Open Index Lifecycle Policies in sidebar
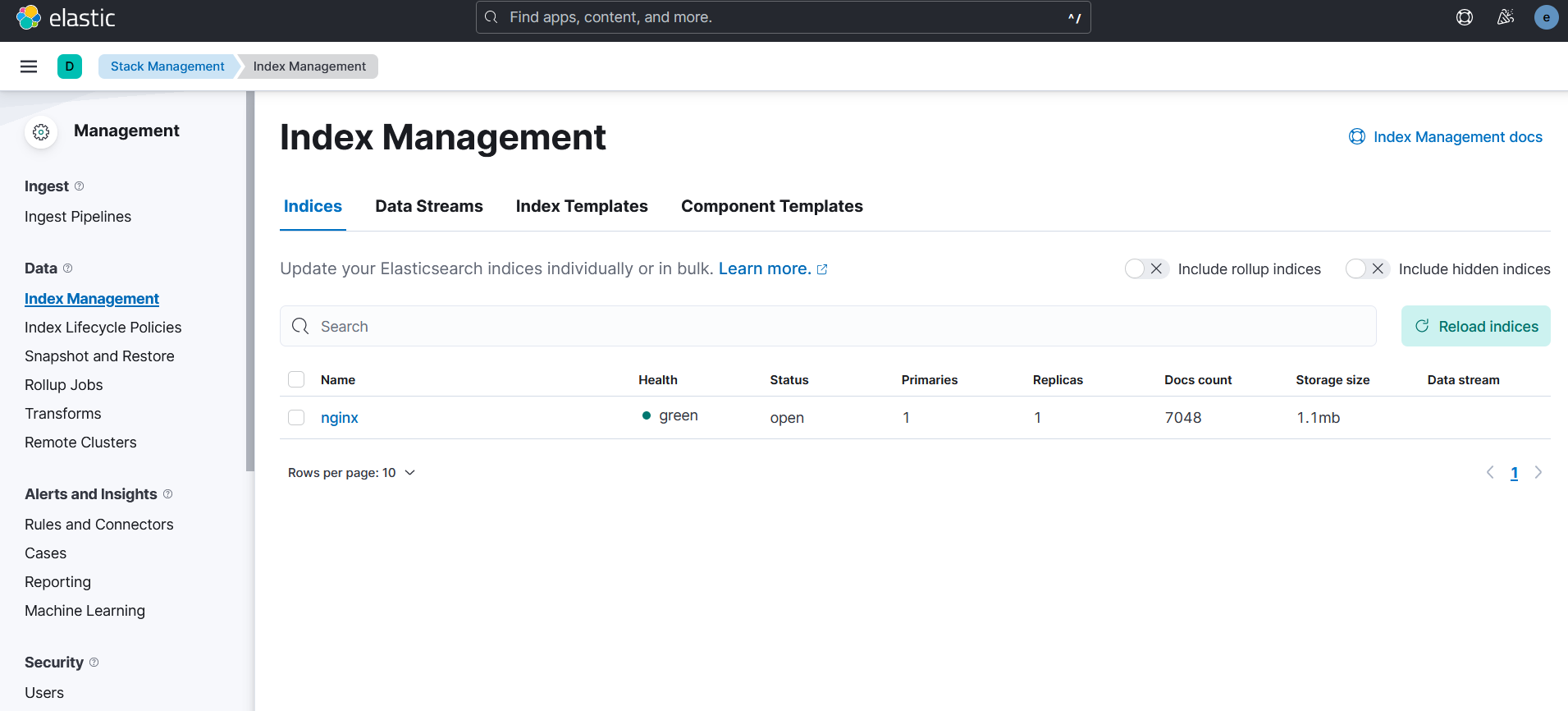This screenshot has height=711, width=1568. (x=103, y=328)
